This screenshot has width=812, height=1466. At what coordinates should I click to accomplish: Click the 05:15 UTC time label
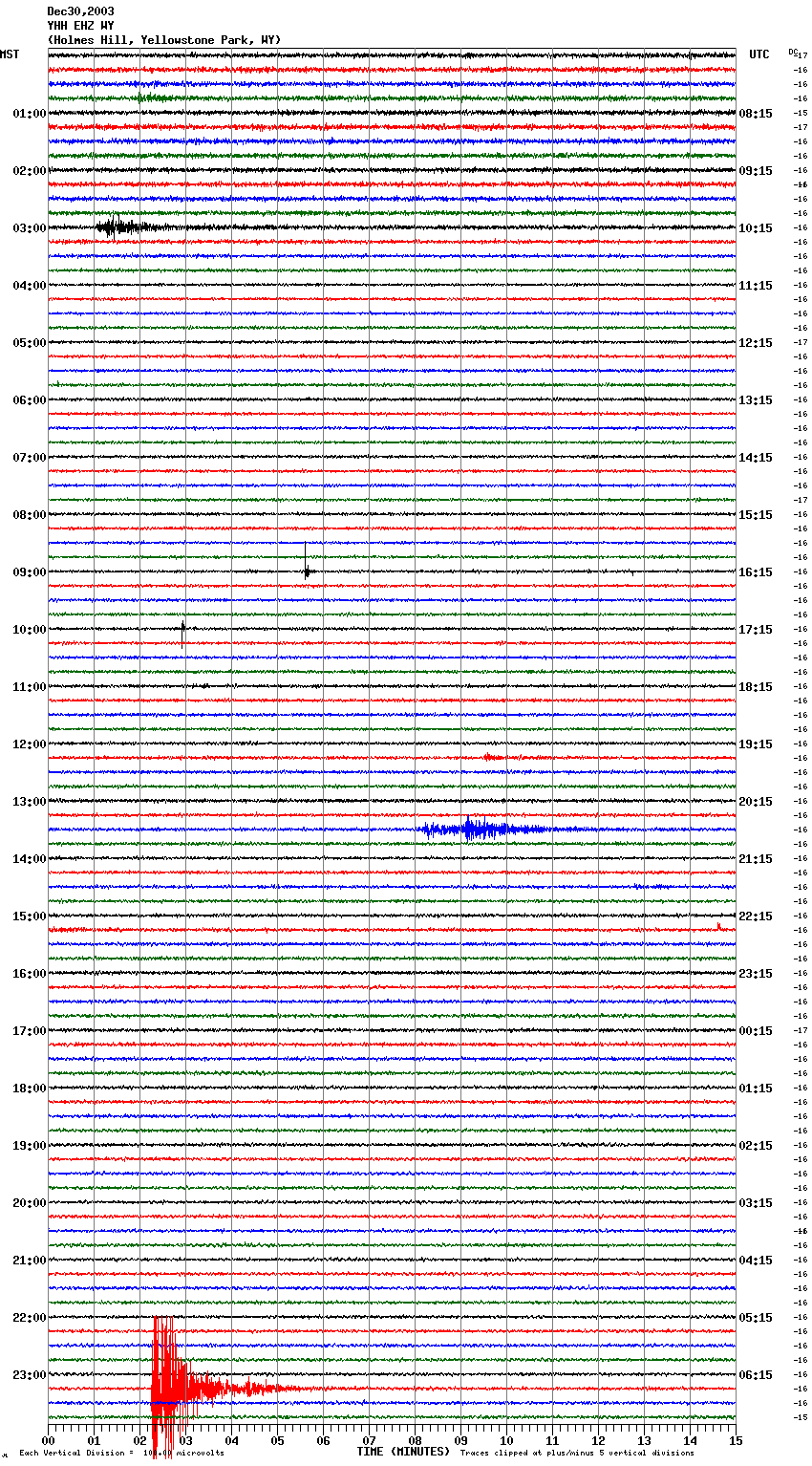pos(756,1318)
